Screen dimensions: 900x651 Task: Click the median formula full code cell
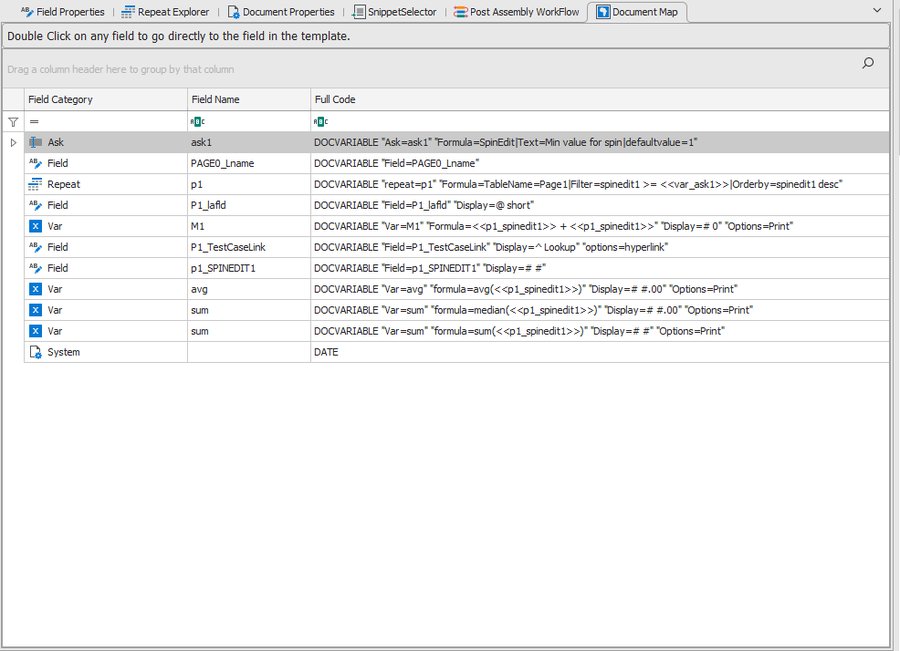(x=600, y=310)
